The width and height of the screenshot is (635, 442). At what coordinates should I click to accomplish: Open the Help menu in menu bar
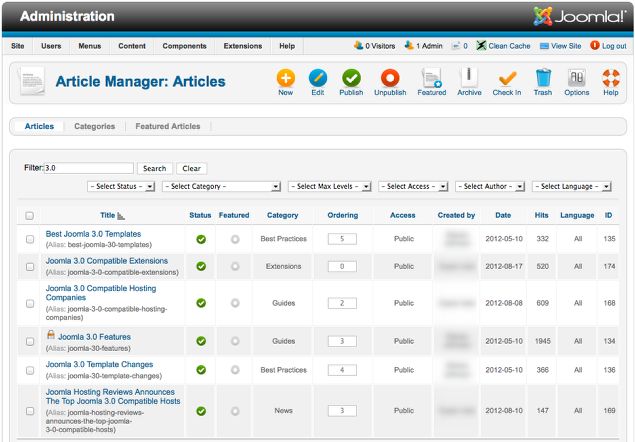tap(287, 46)
